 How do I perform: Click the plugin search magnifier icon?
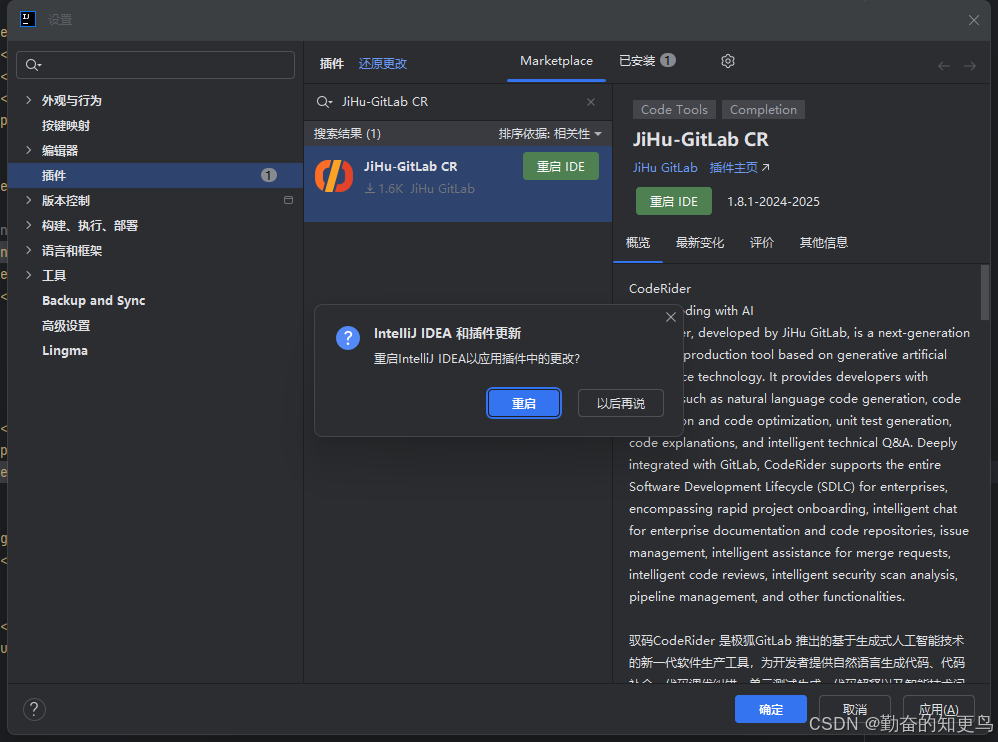[x=324, y=102]
